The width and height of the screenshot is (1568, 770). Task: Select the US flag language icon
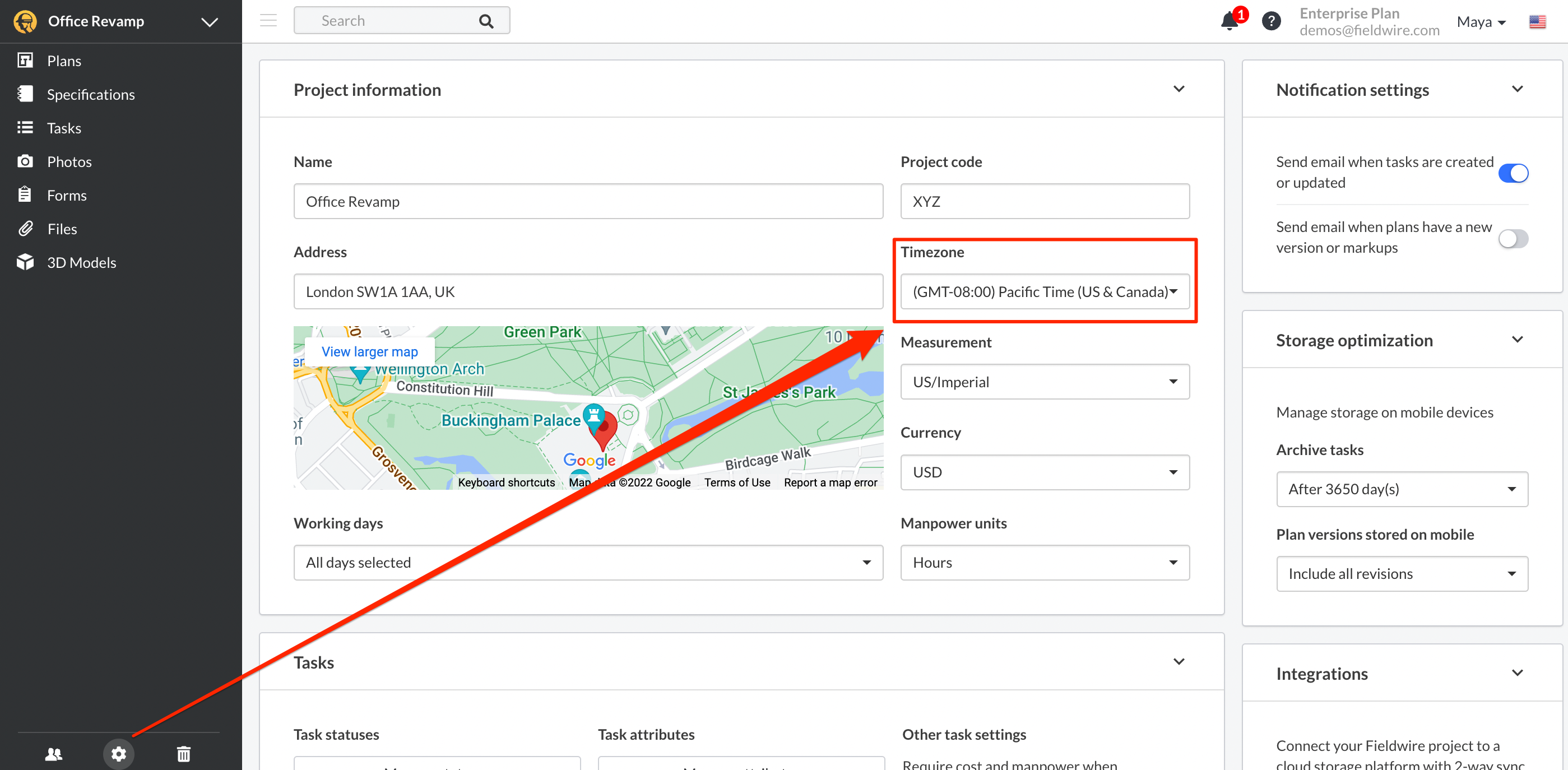coord(1537,22)
